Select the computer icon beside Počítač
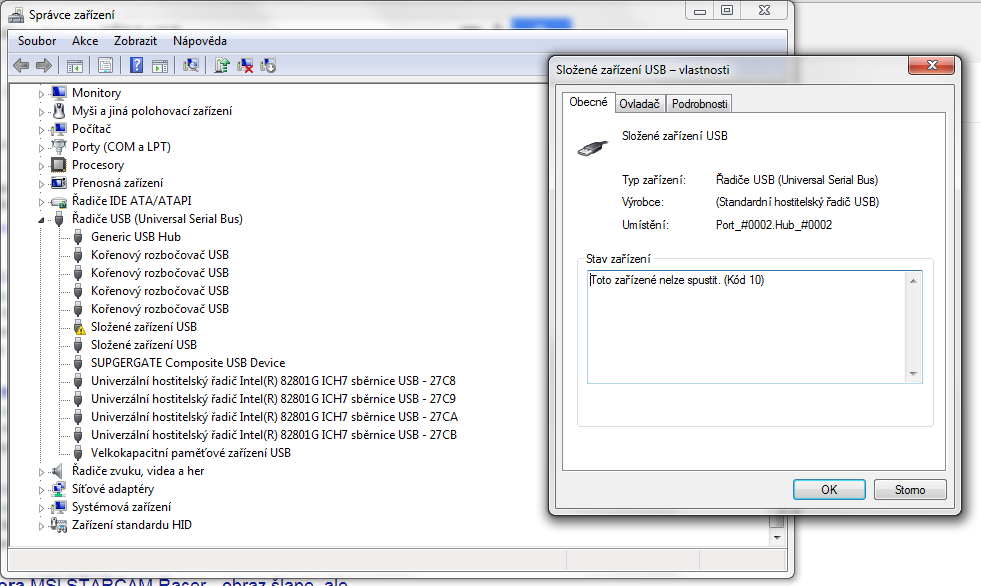The height and width of the screenshot is (586, 981). pyautogui.click(x=59, y=129)
